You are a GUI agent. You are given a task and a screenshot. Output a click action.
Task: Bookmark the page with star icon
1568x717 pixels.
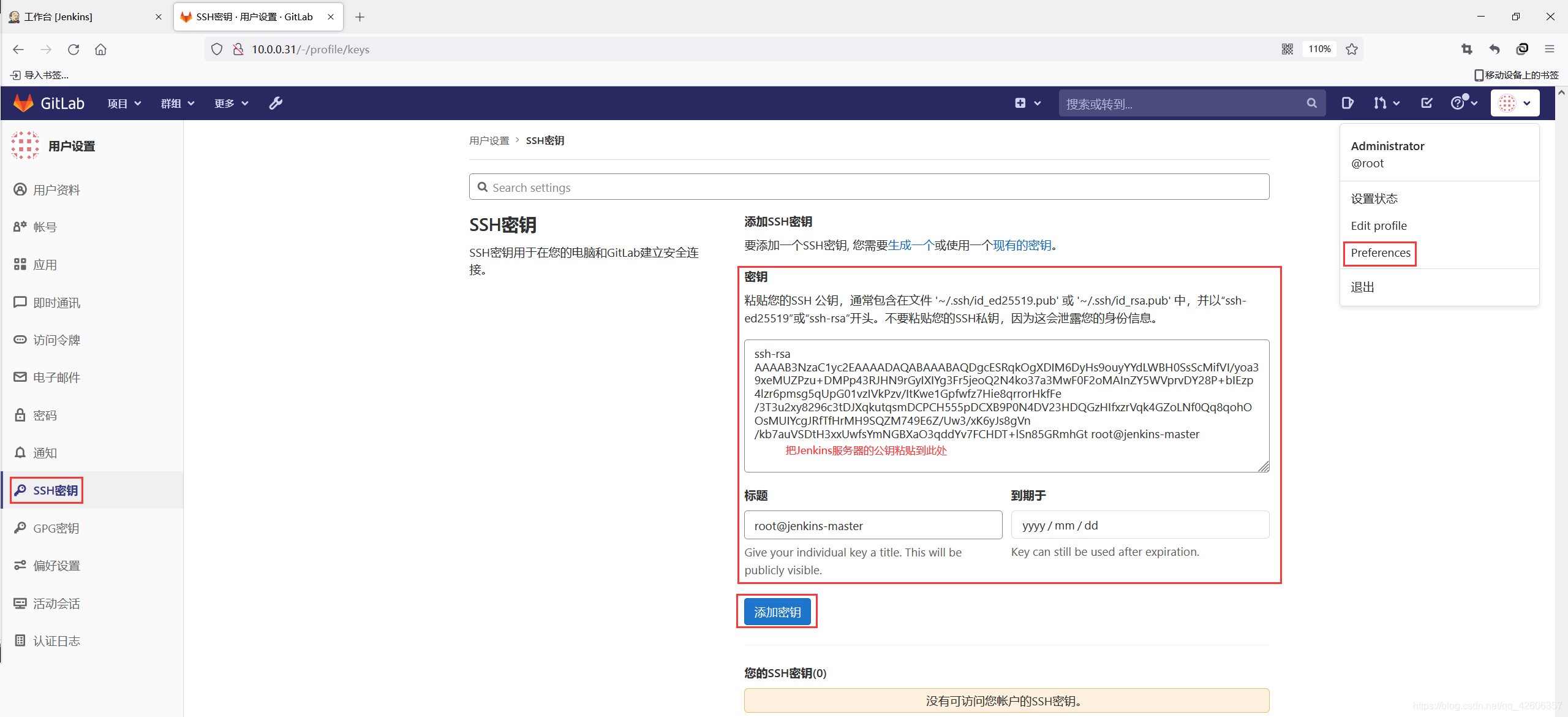click(x=1352, y=49)
